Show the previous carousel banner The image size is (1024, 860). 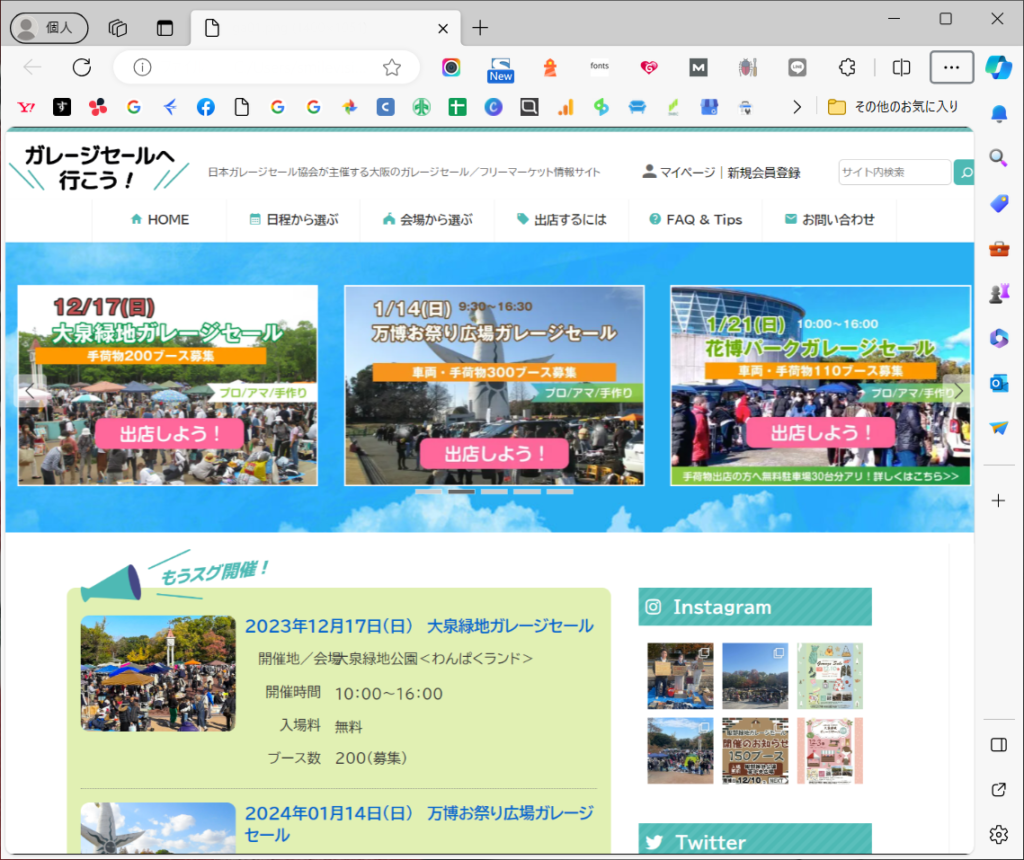pos(29,391)
